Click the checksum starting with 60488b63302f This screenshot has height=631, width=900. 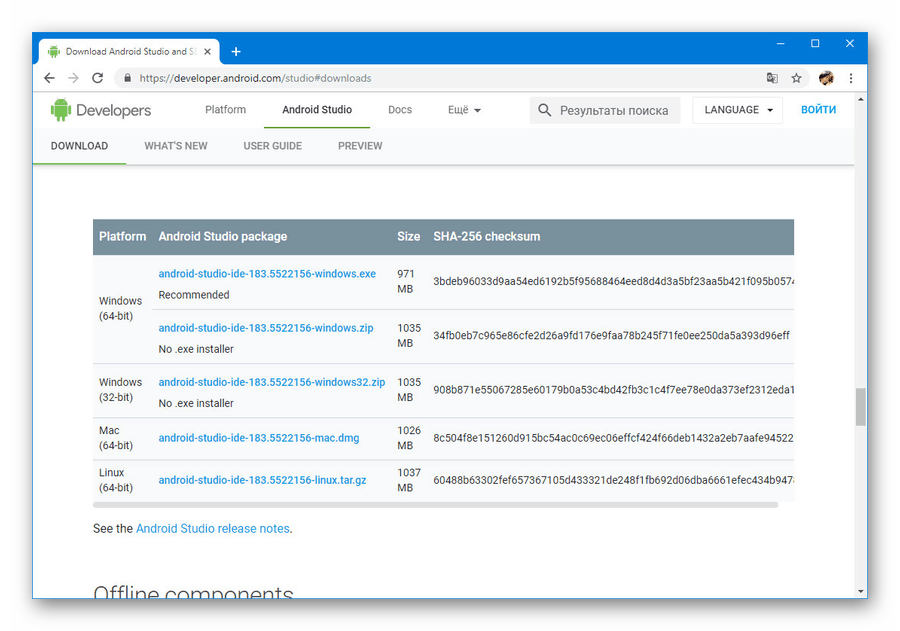pos(614,480)
